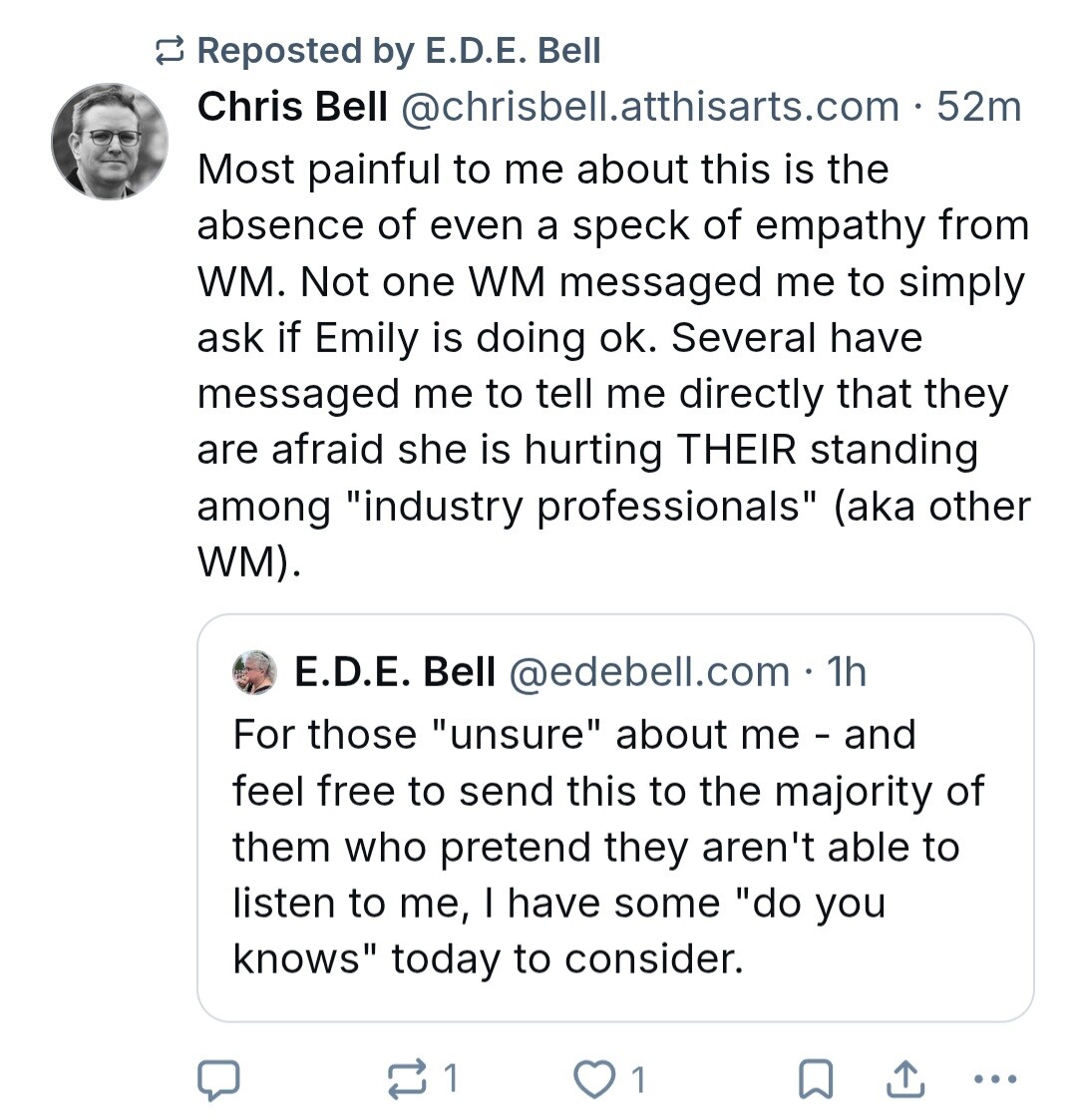Like the post with the heart icon

(x=595, y=1079)
